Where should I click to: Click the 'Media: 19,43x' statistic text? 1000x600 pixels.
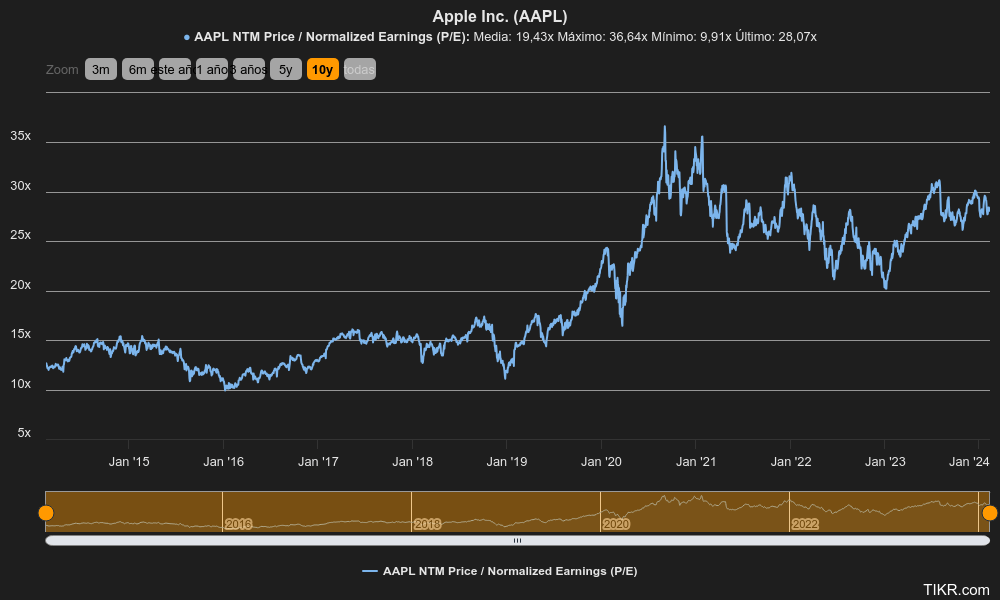click(513, 37)
